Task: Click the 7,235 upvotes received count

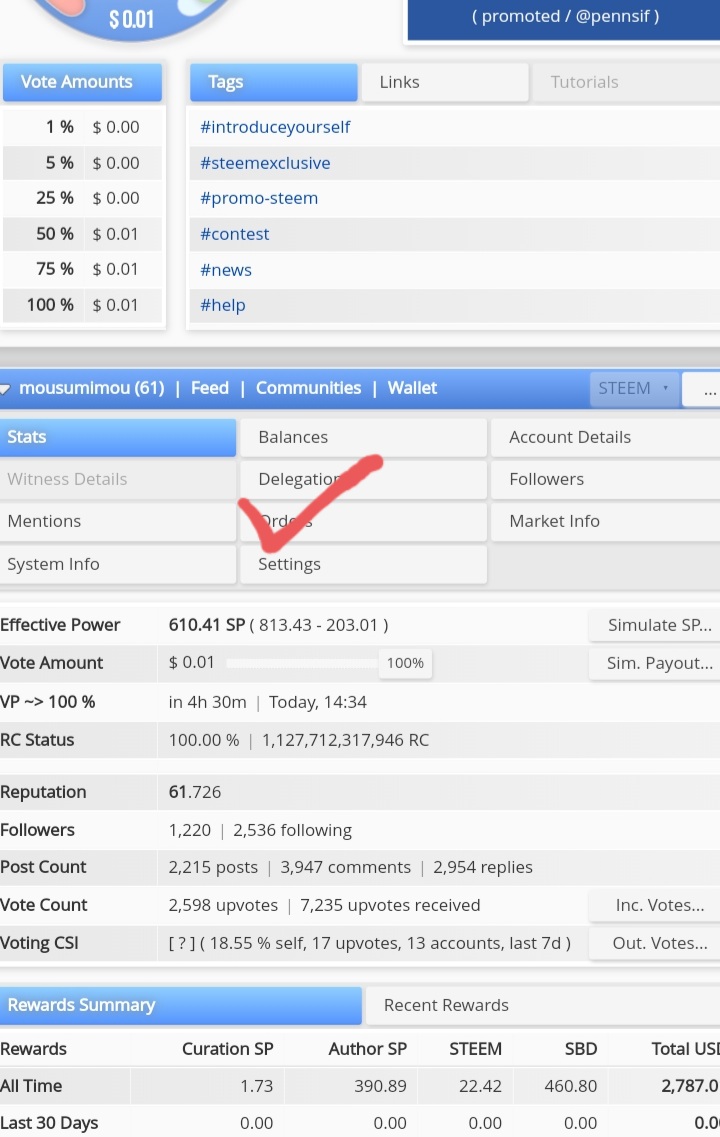Action: click(390, 905)
